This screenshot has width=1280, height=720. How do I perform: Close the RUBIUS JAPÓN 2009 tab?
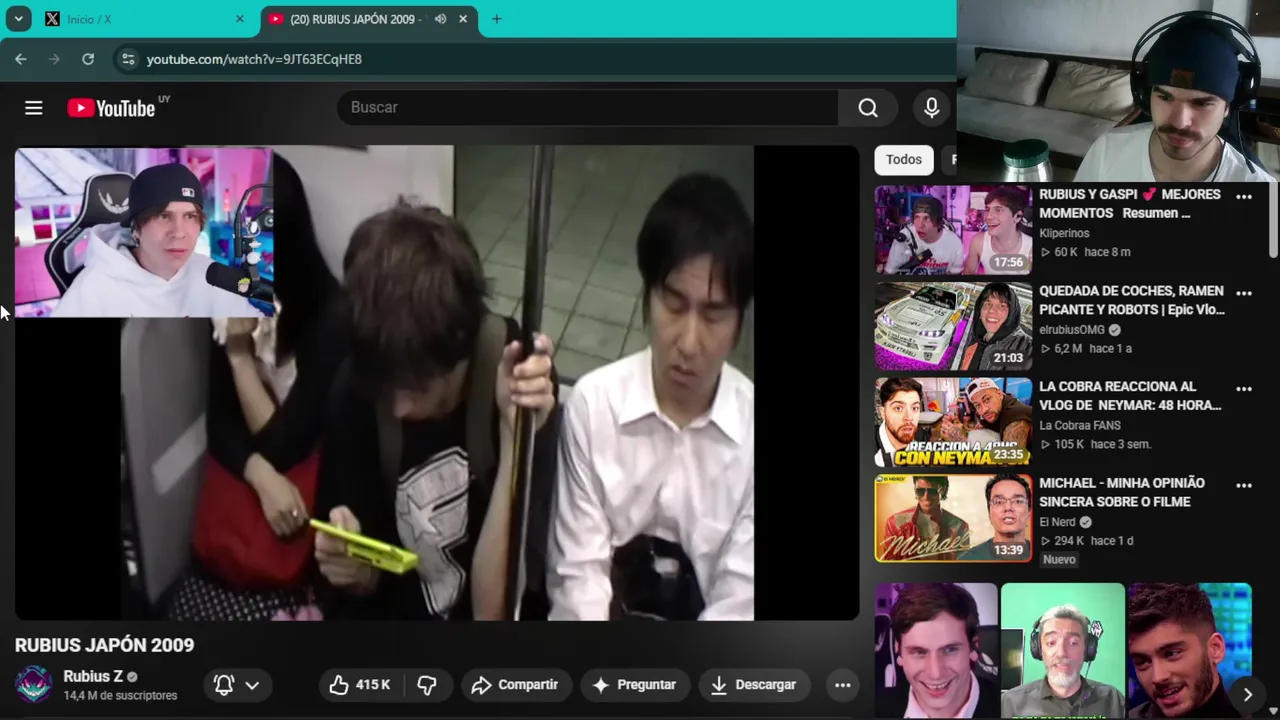point(463,19)
